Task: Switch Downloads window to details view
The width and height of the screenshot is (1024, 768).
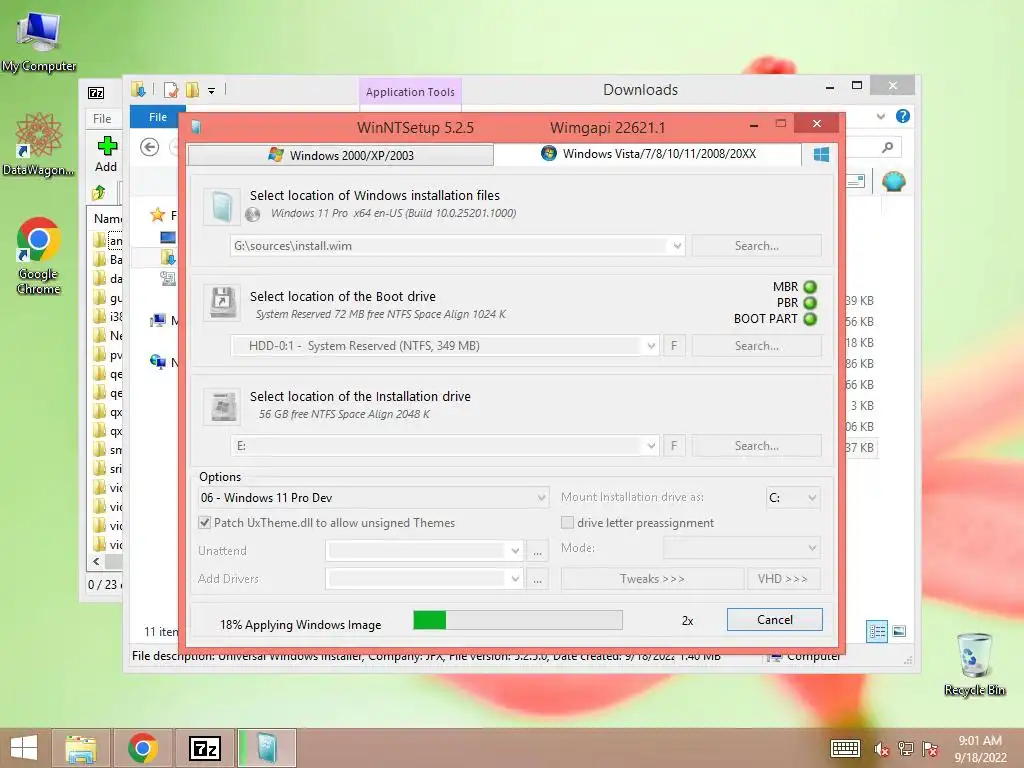Action: tap(877, 632)
